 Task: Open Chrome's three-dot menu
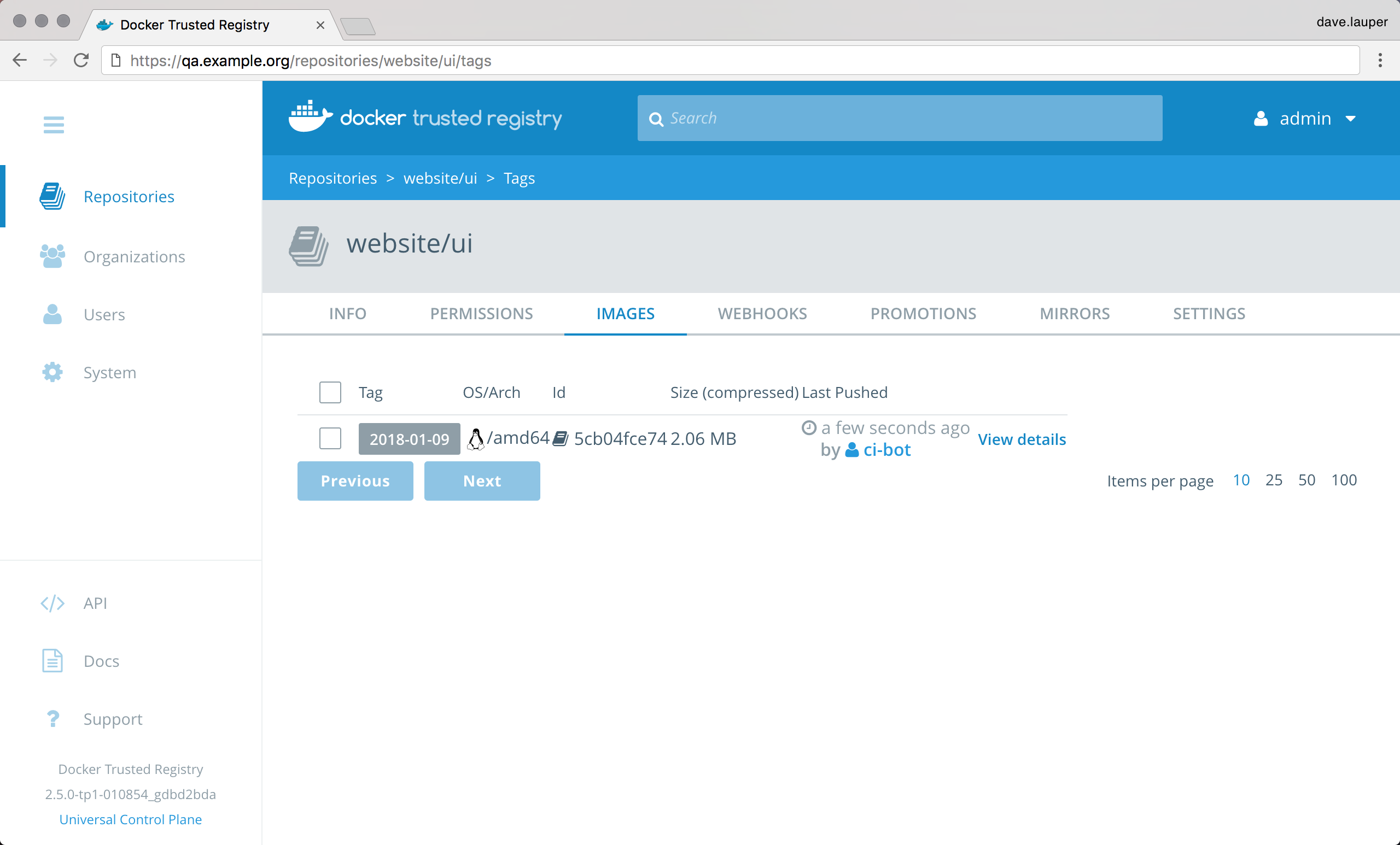[1380, 60]
